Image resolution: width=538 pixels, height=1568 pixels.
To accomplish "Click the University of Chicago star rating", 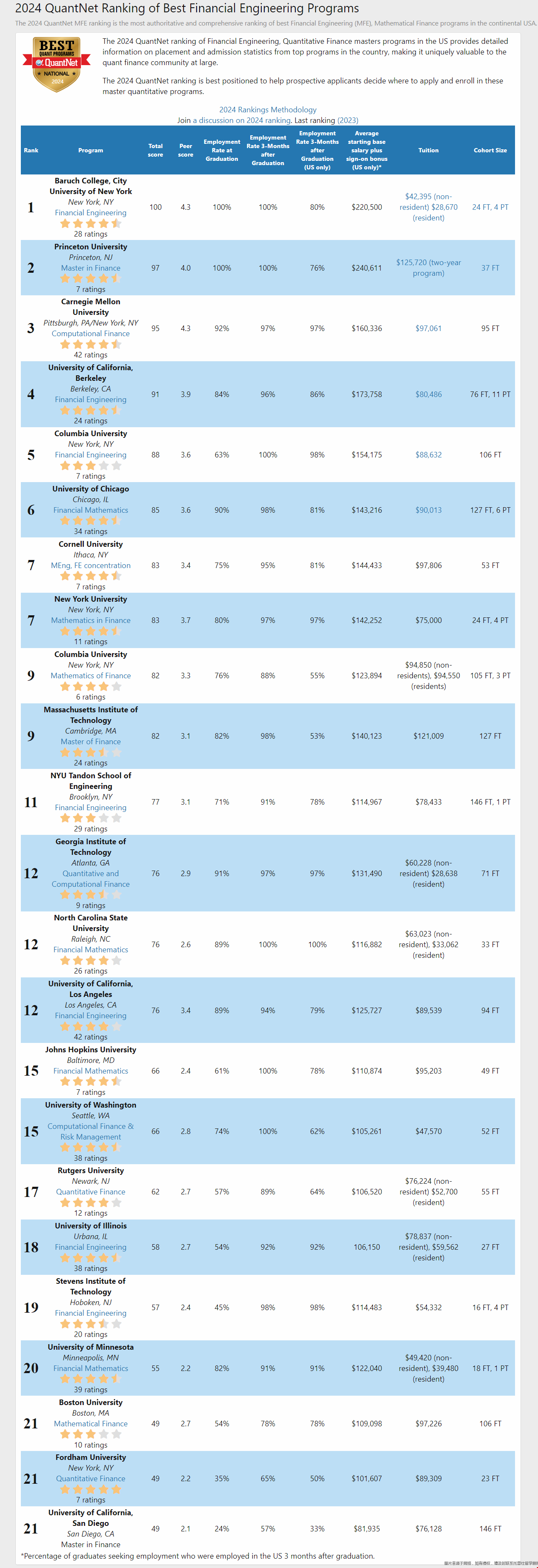I will coord(91,521).
